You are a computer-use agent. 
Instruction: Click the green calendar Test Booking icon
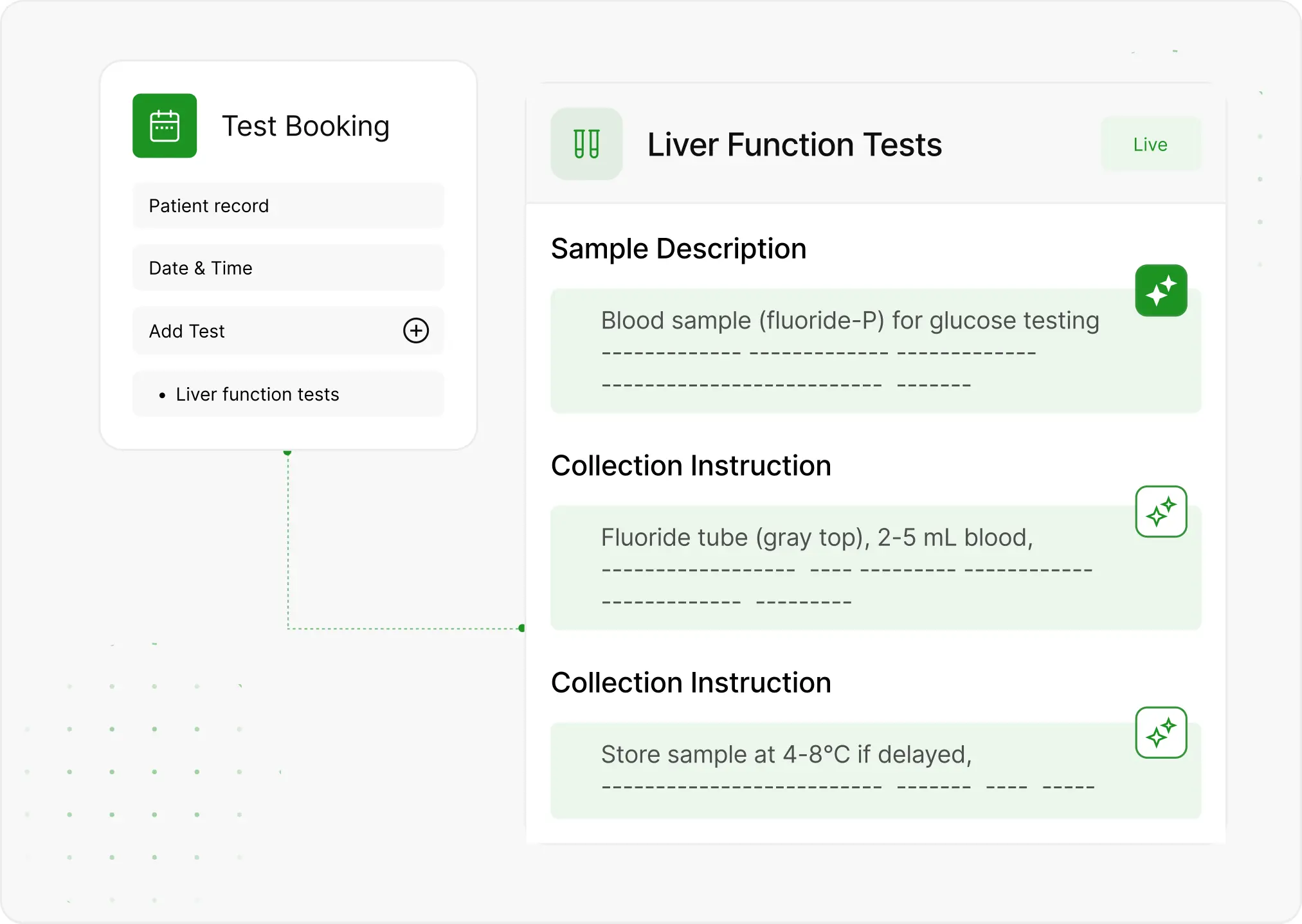[165, 125]
